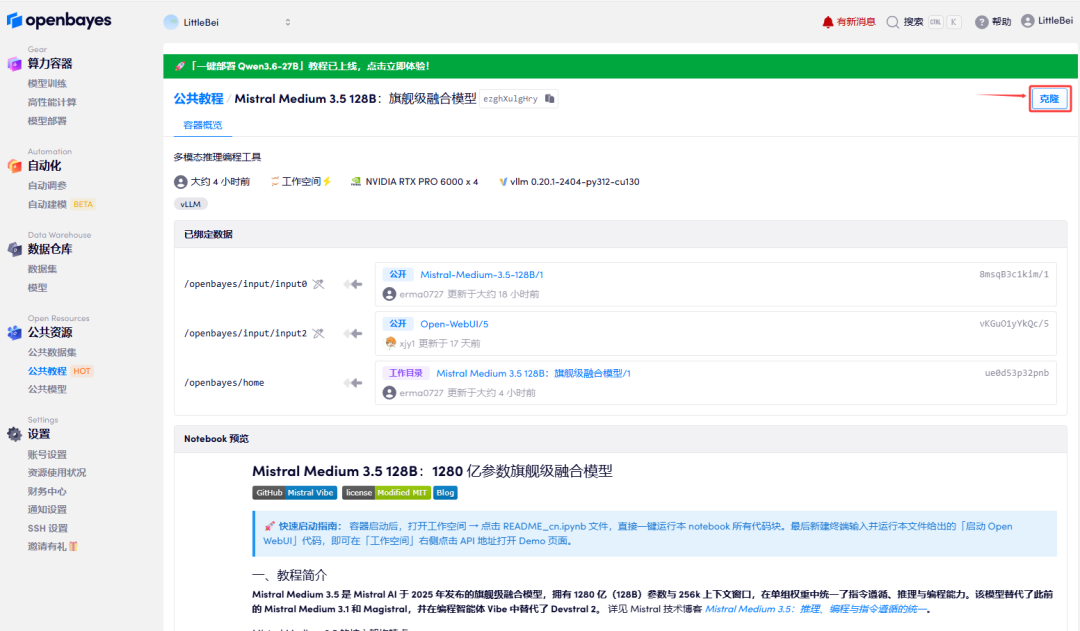Open 数据集 in the sidebar
This screenshot has height=631, width=1080.
pyautogui.click(x=42, y=269)
